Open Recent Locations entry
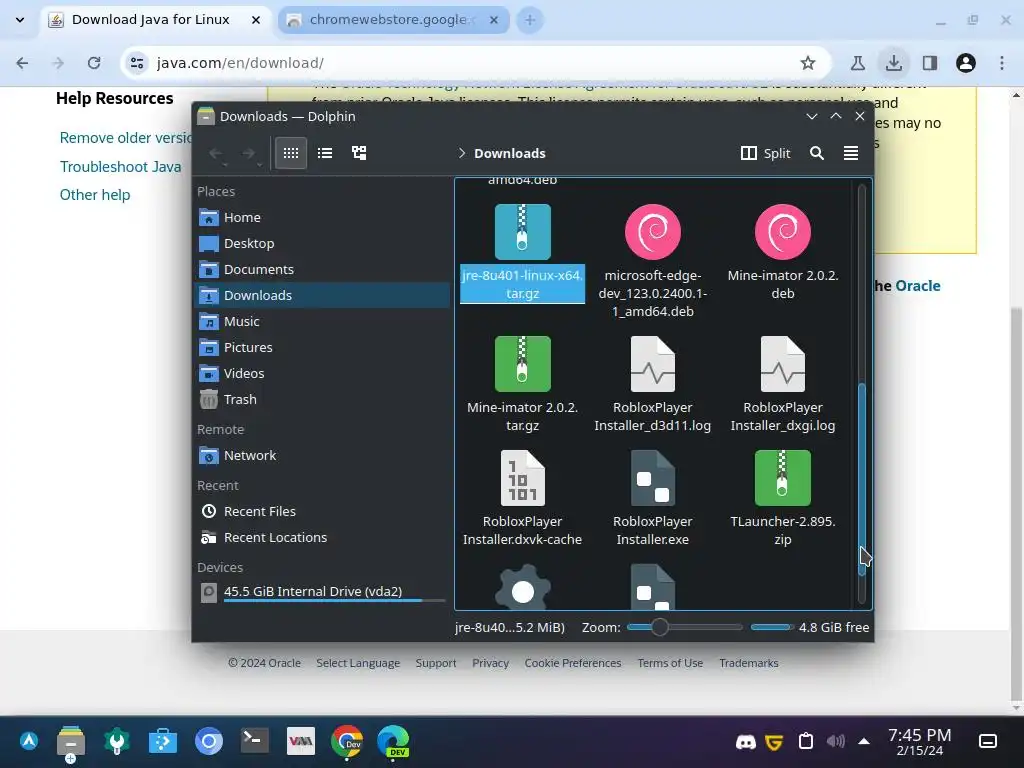 (x=322, y=537)
